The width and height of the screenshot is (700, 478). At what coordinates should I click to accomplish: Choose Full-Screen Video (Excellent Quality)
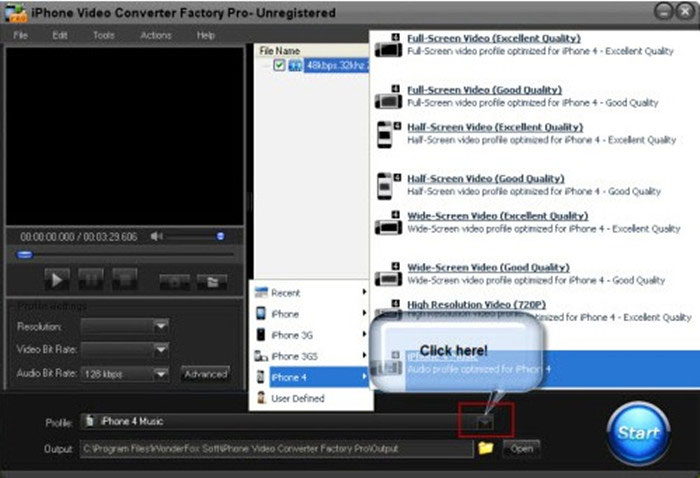[493, 38]
